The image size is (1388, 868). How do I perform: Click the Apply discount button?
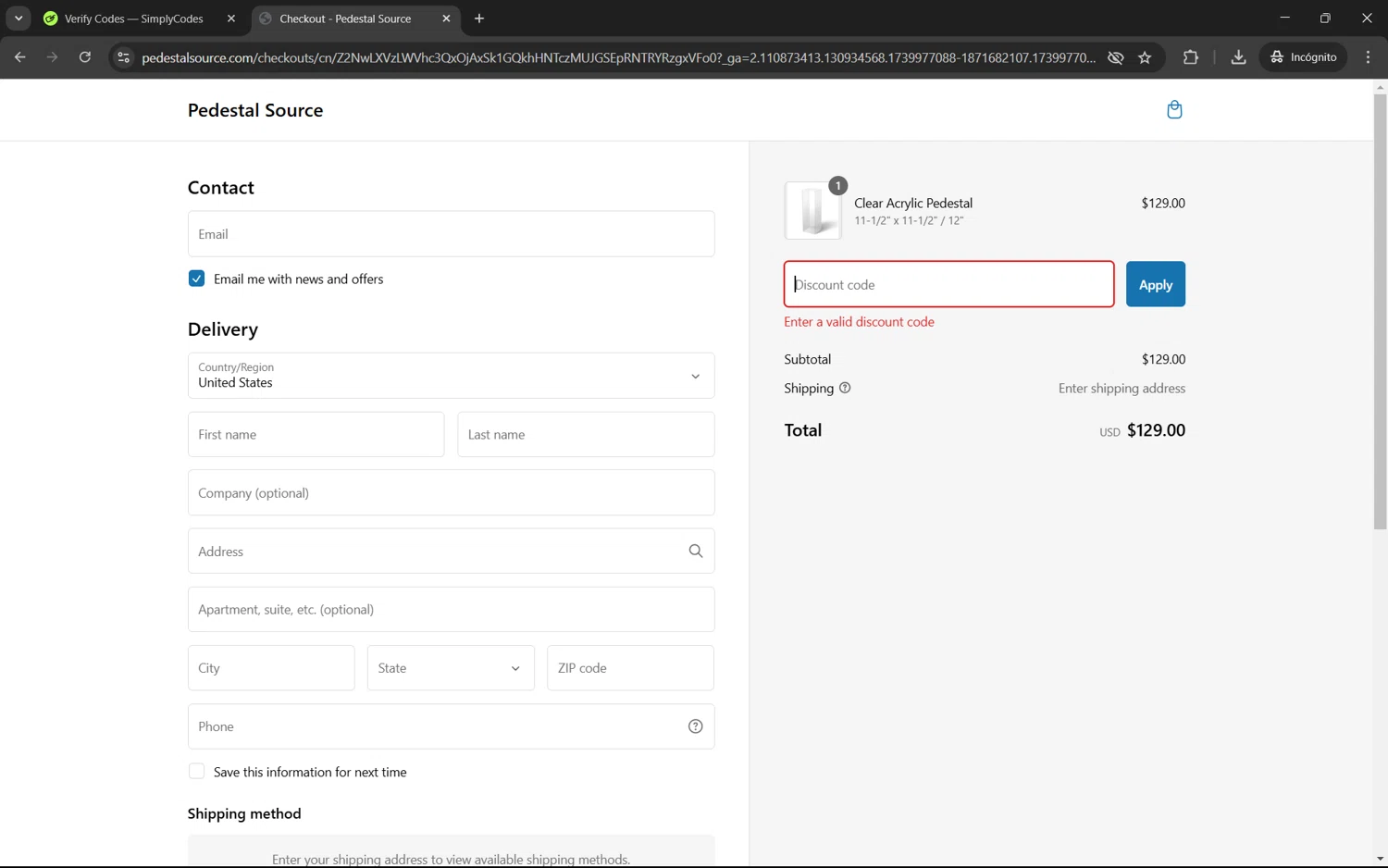coord(1155,285)
